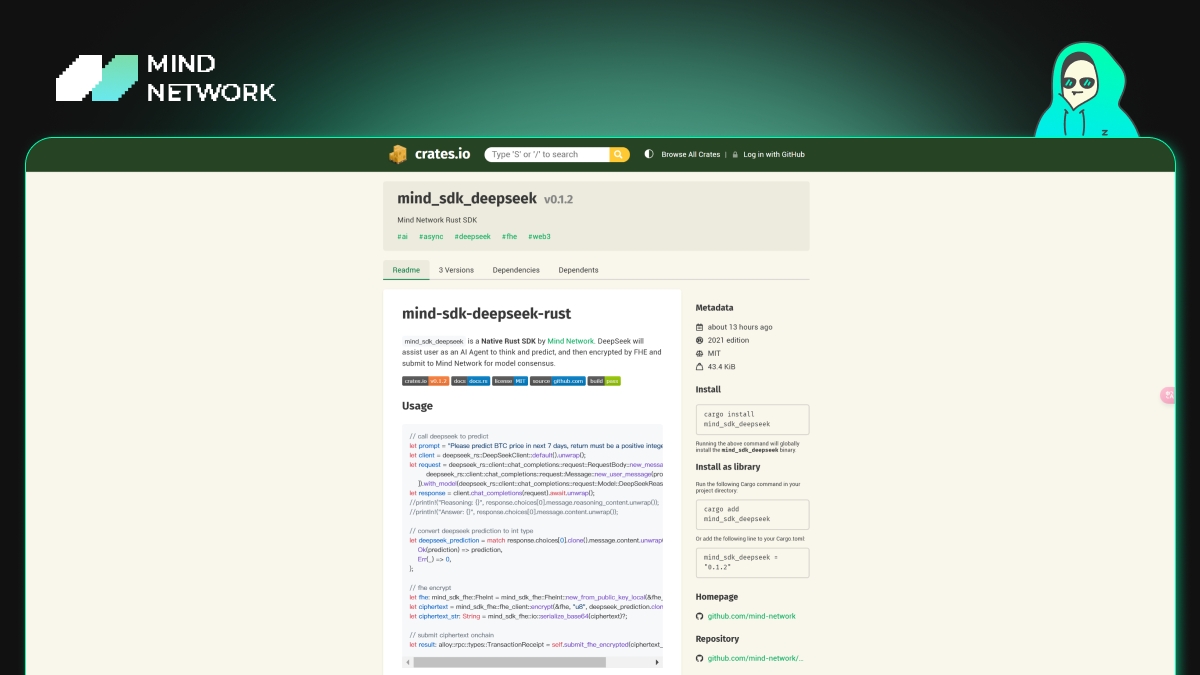Click the mind-sdk-deepseek-rust readme heading
The height and width of the screenshot is (675, 1200).
coord(486,314)
